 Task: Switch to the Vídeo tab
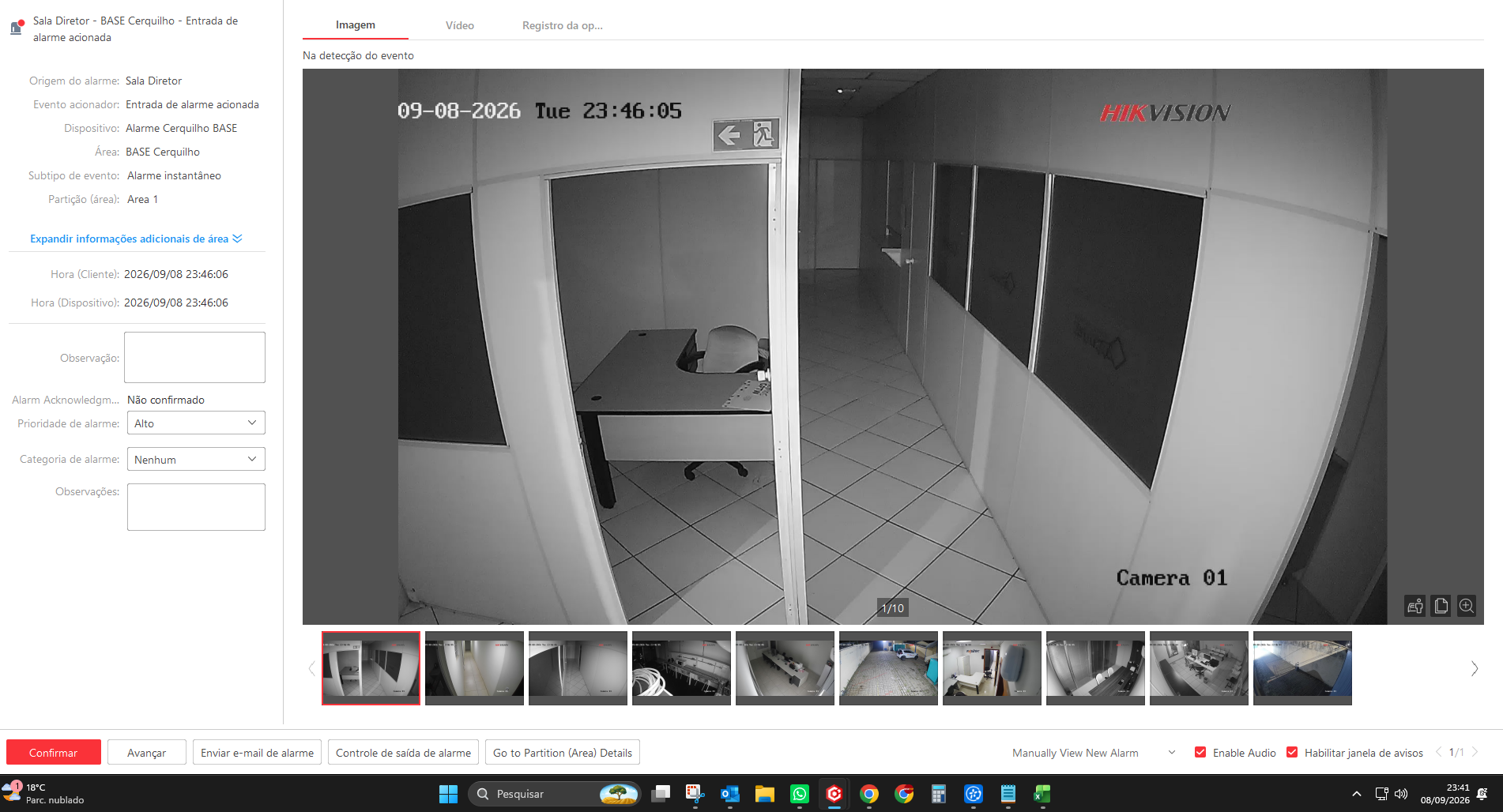pos(460,25)
